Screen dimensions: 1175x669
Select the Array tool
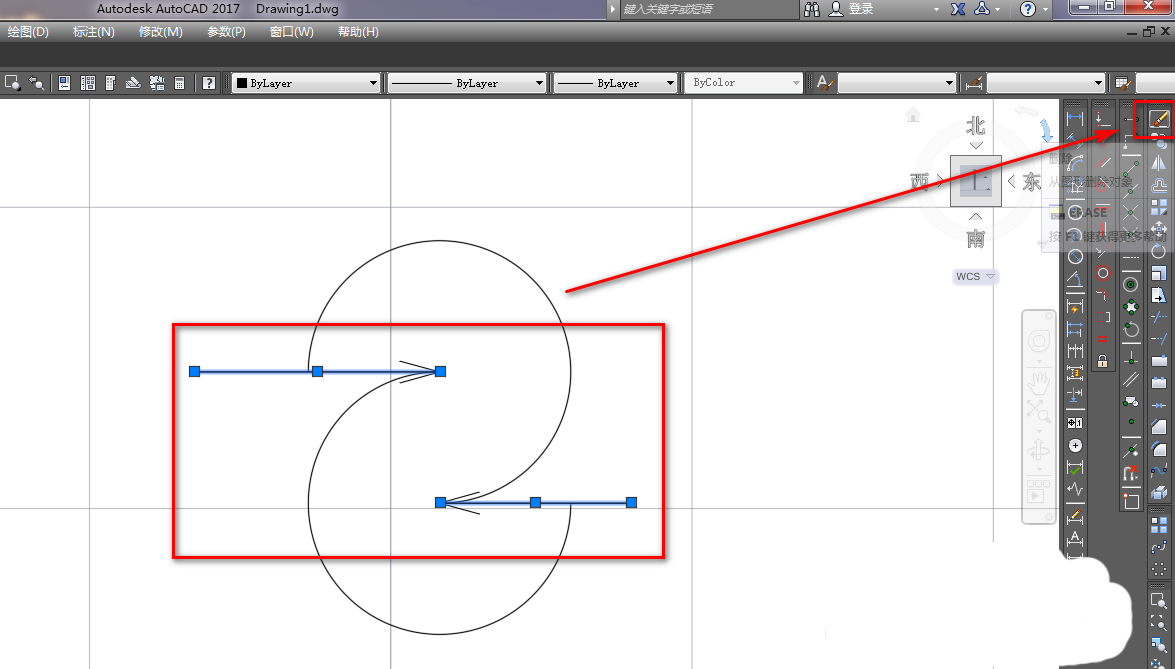pyautogui.click(x=1159, y=206)
